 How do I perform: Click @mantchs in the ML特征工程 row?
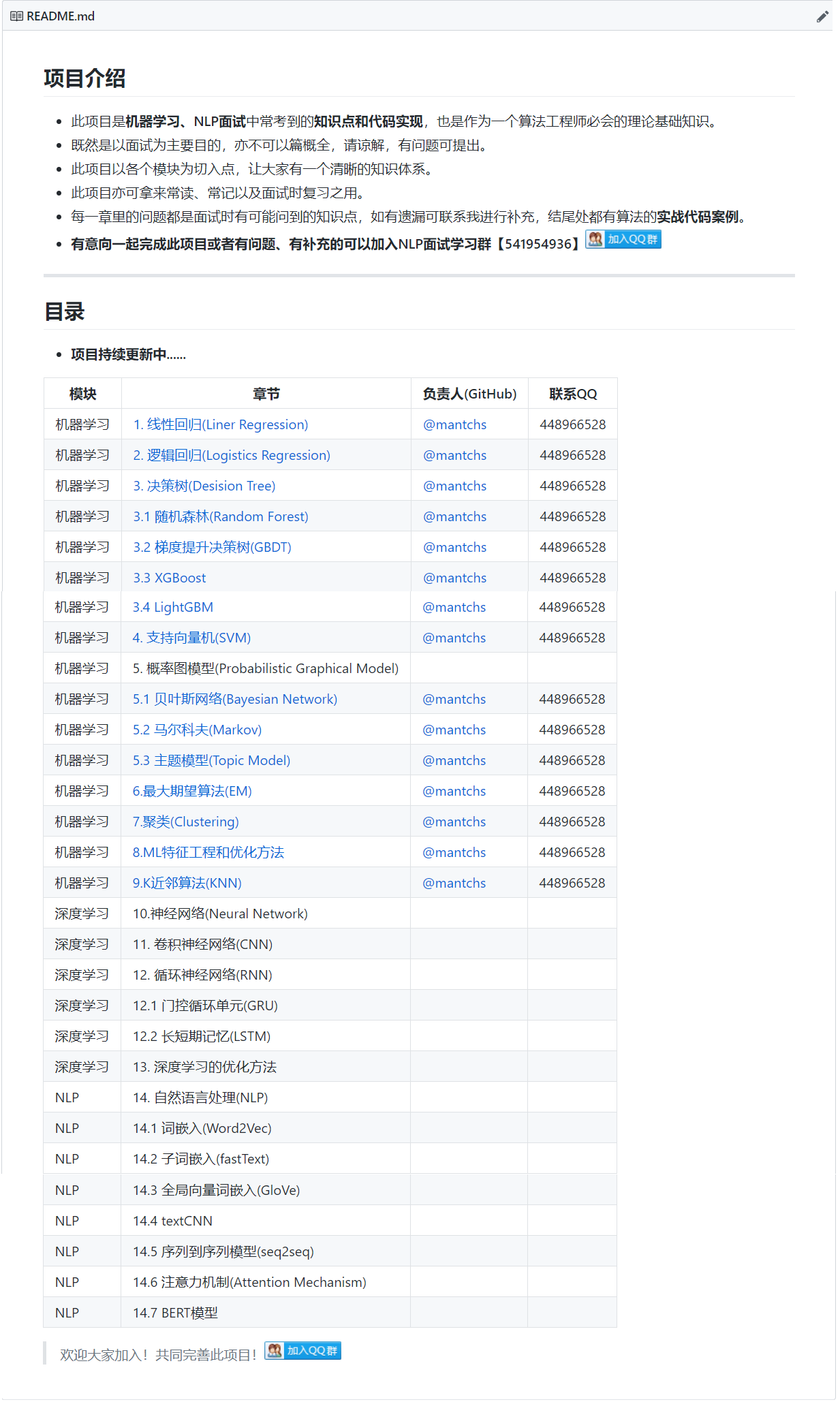click(454, 852)
